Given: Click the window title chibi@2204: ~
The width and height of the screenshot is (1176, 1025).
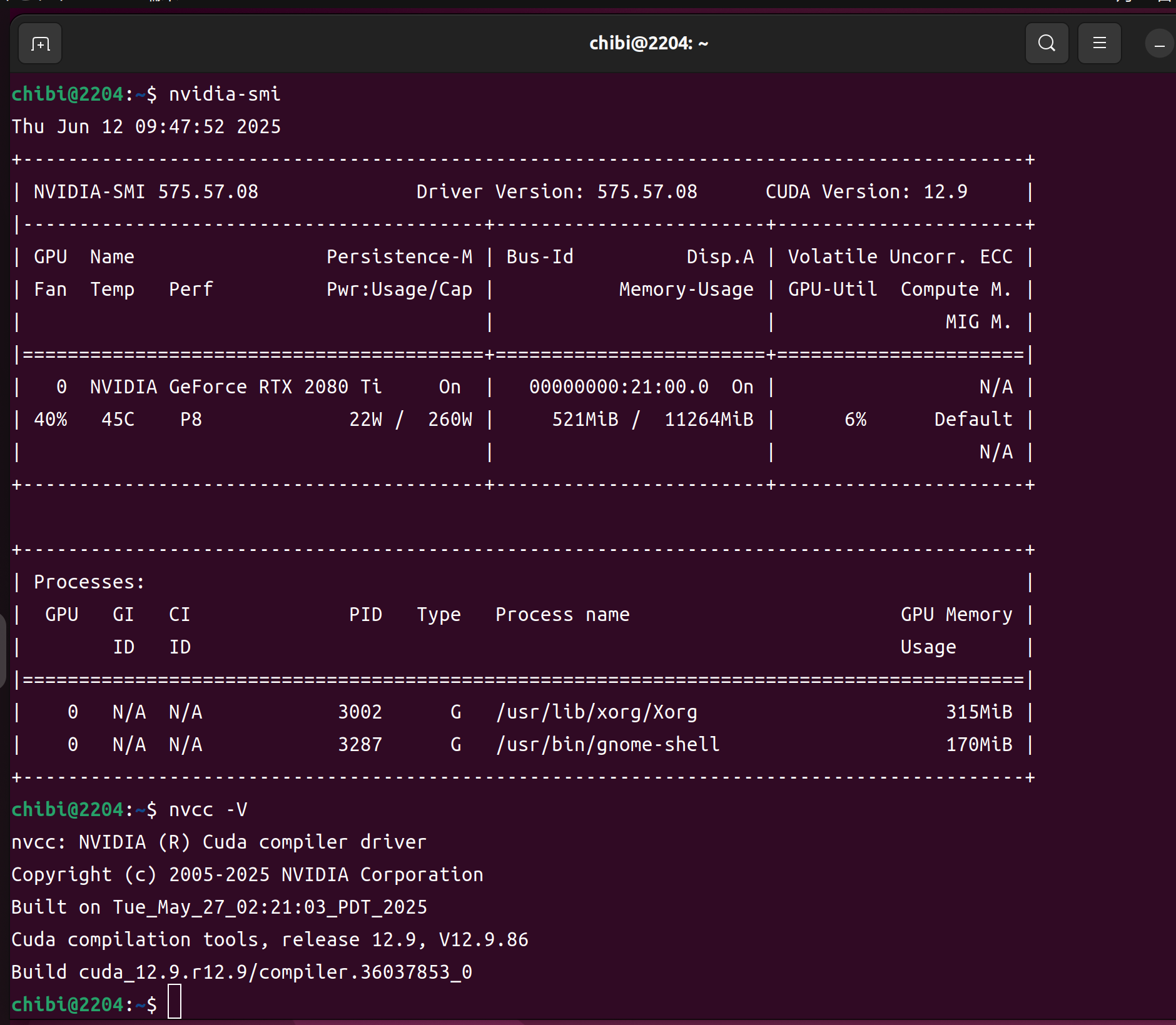Looking at the screenshot, I should coord(649,43).
